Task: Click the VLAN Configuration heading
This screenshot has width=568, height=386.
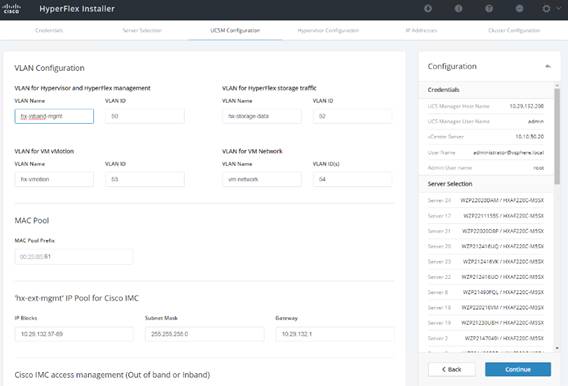Action: pos(49,68)
